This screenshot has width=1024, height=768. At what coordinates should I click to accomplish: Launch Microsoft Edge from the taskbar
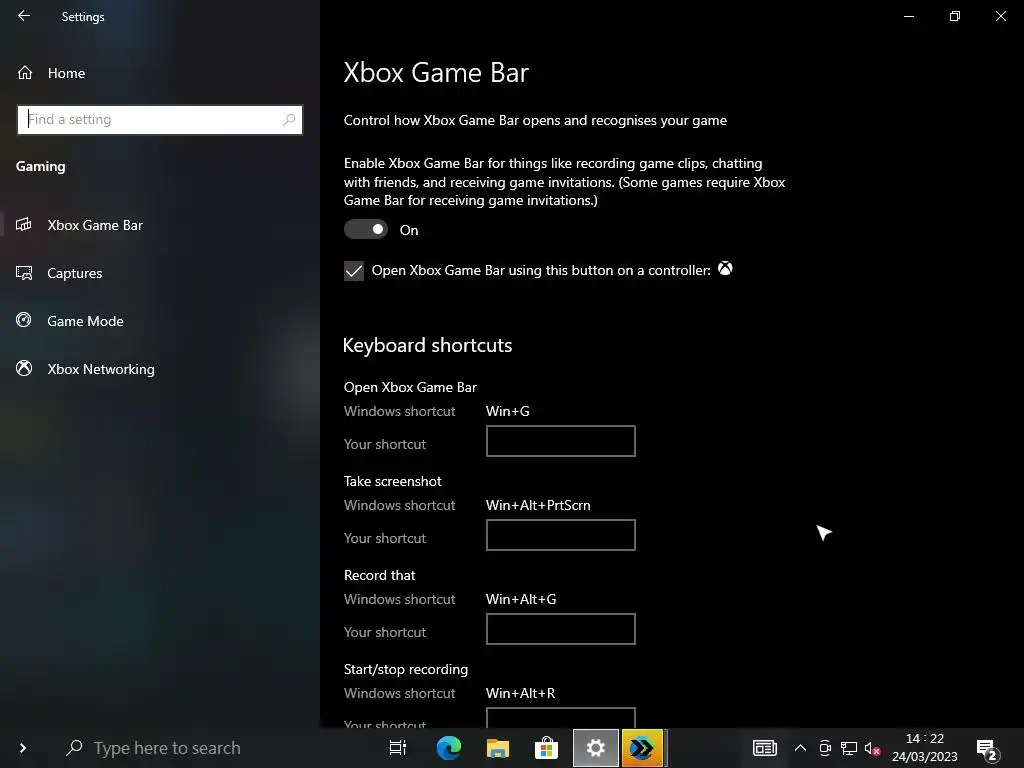click(x=449, y=748)
